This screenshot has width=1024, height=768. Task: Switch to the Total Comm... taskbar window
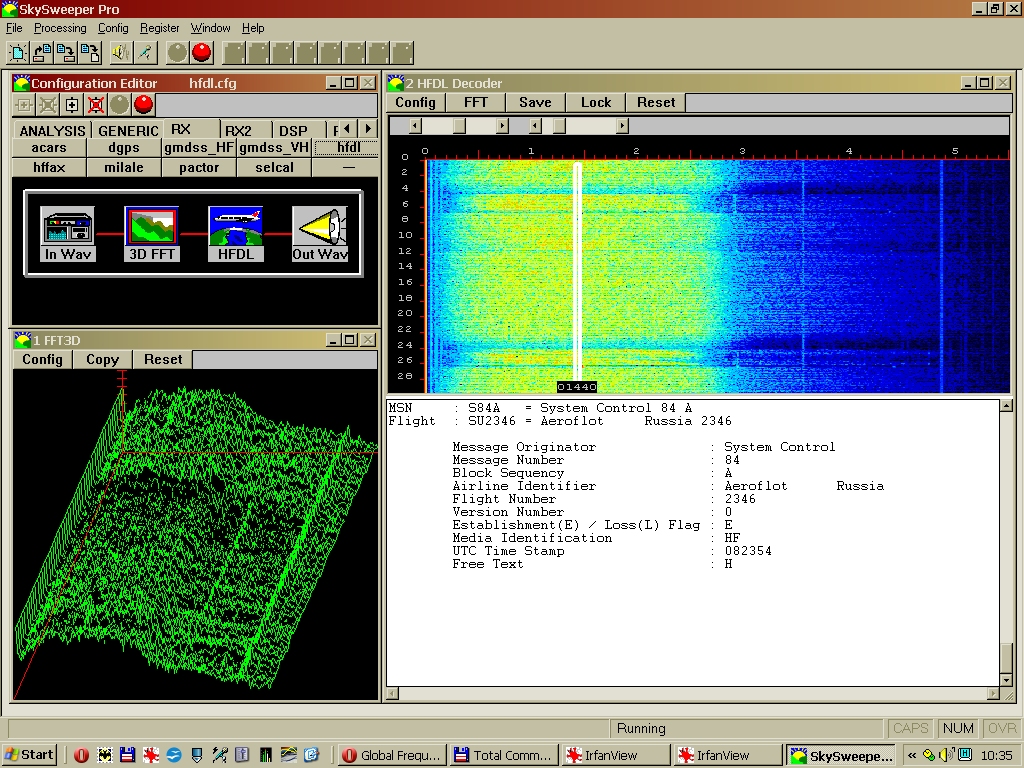click(x=504, y=756)
